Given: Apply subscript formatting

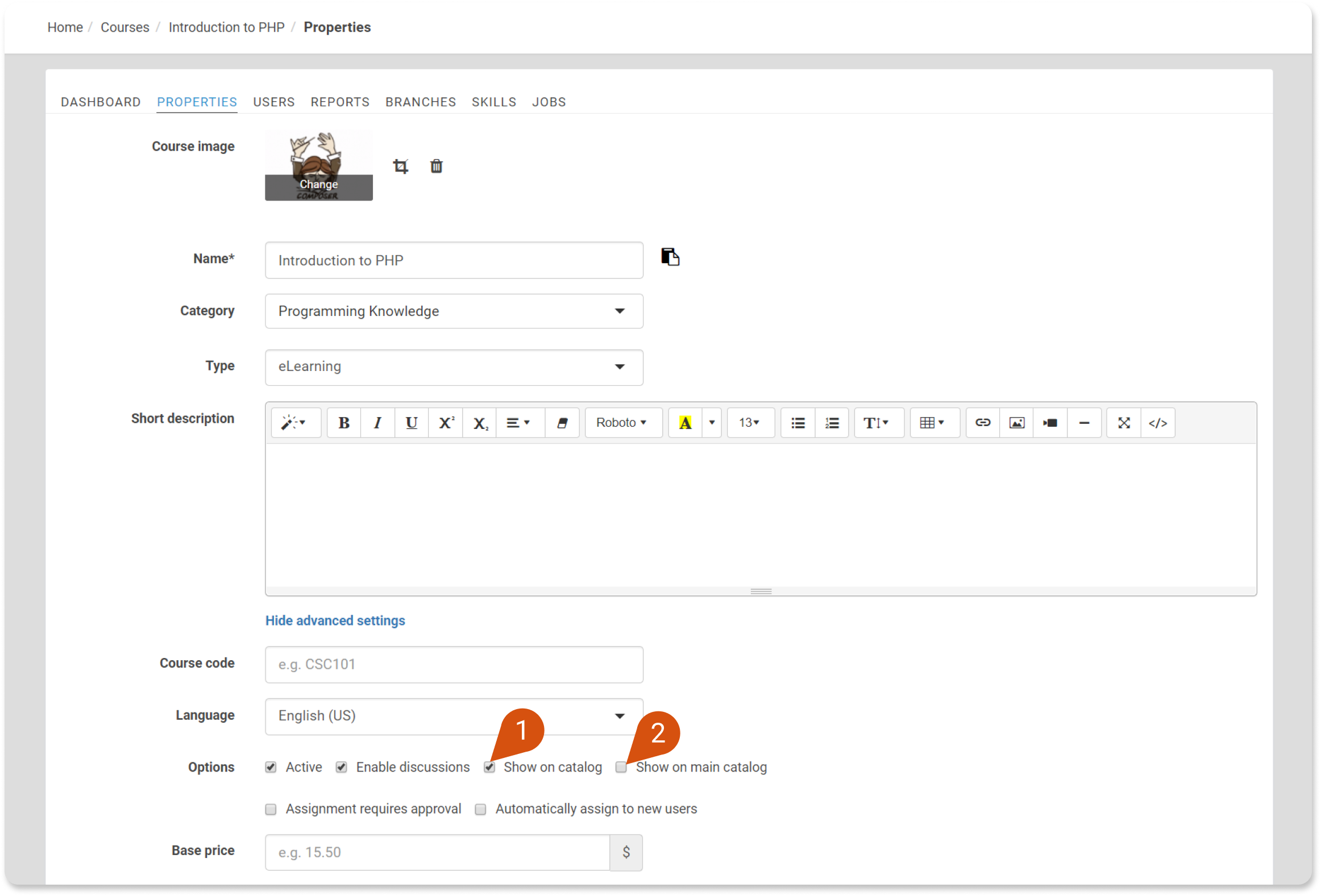Looking at the screenshot, I should point(480,423).
